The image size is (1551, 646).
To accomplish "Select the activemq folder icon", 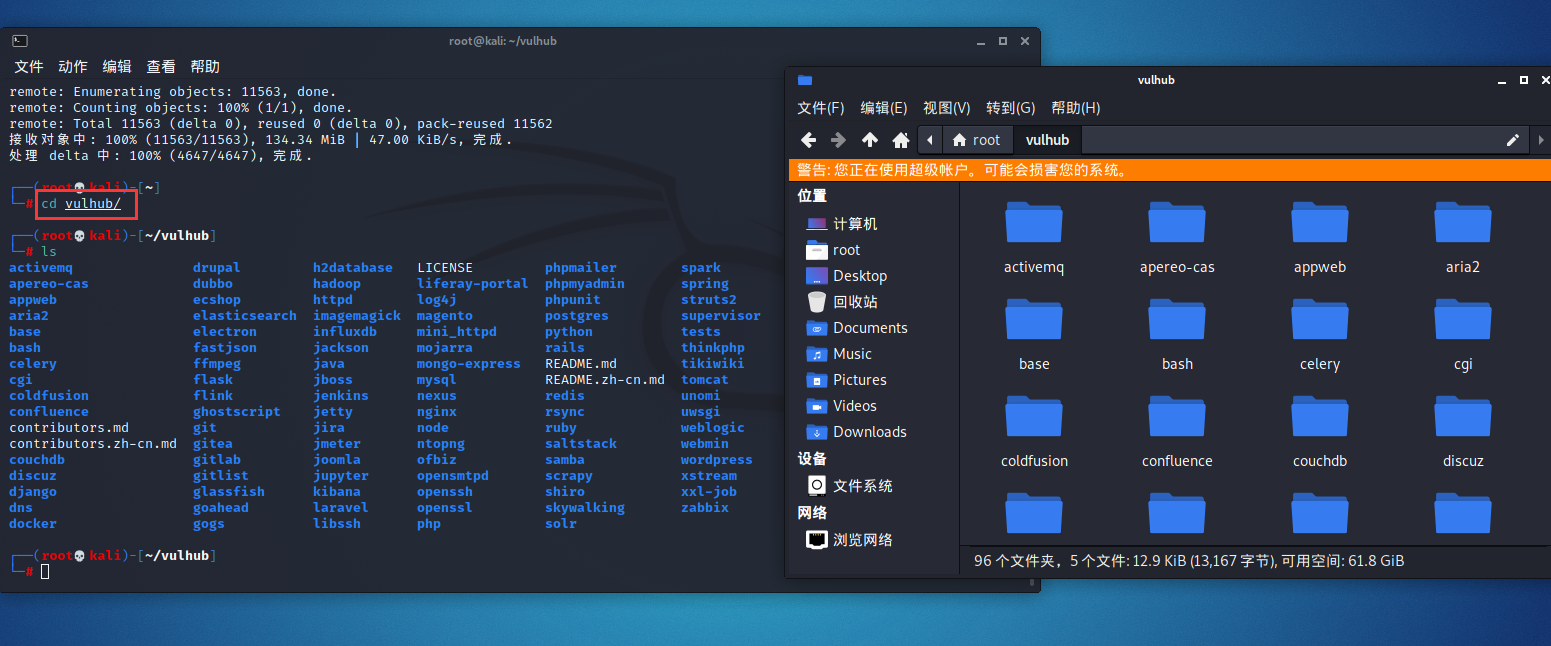I will tap(1034, 223).
